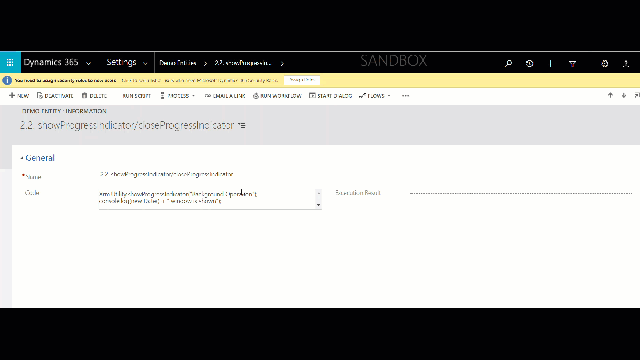Open advanced find funnel icon
Screen dimensions: 640x360
click(572, 63)
